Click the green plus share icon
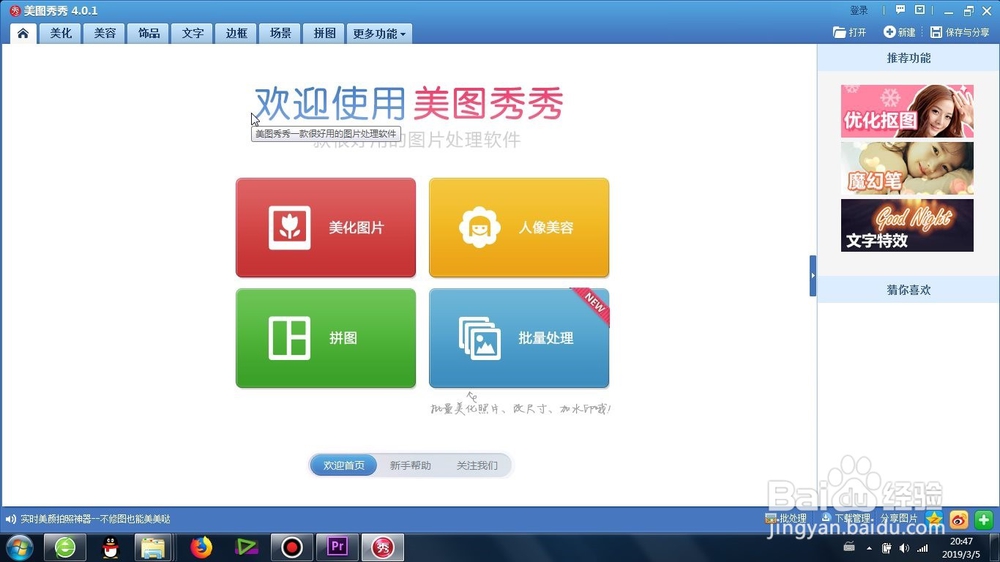Viewport: 1000px width, 562px height. pos(983,519)
